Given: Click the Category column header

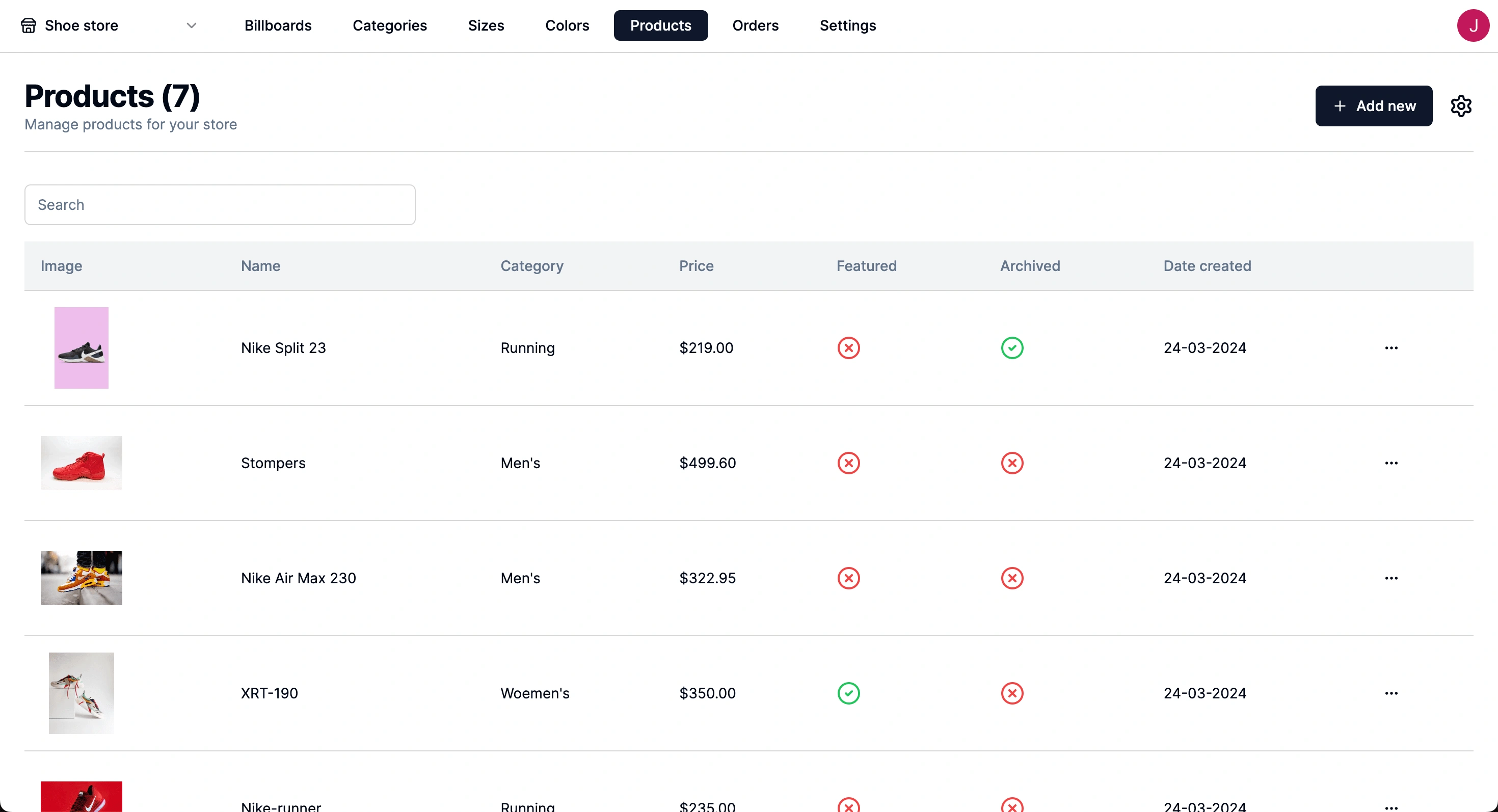Looking at the screenshot, I should [x=531, y=266].
